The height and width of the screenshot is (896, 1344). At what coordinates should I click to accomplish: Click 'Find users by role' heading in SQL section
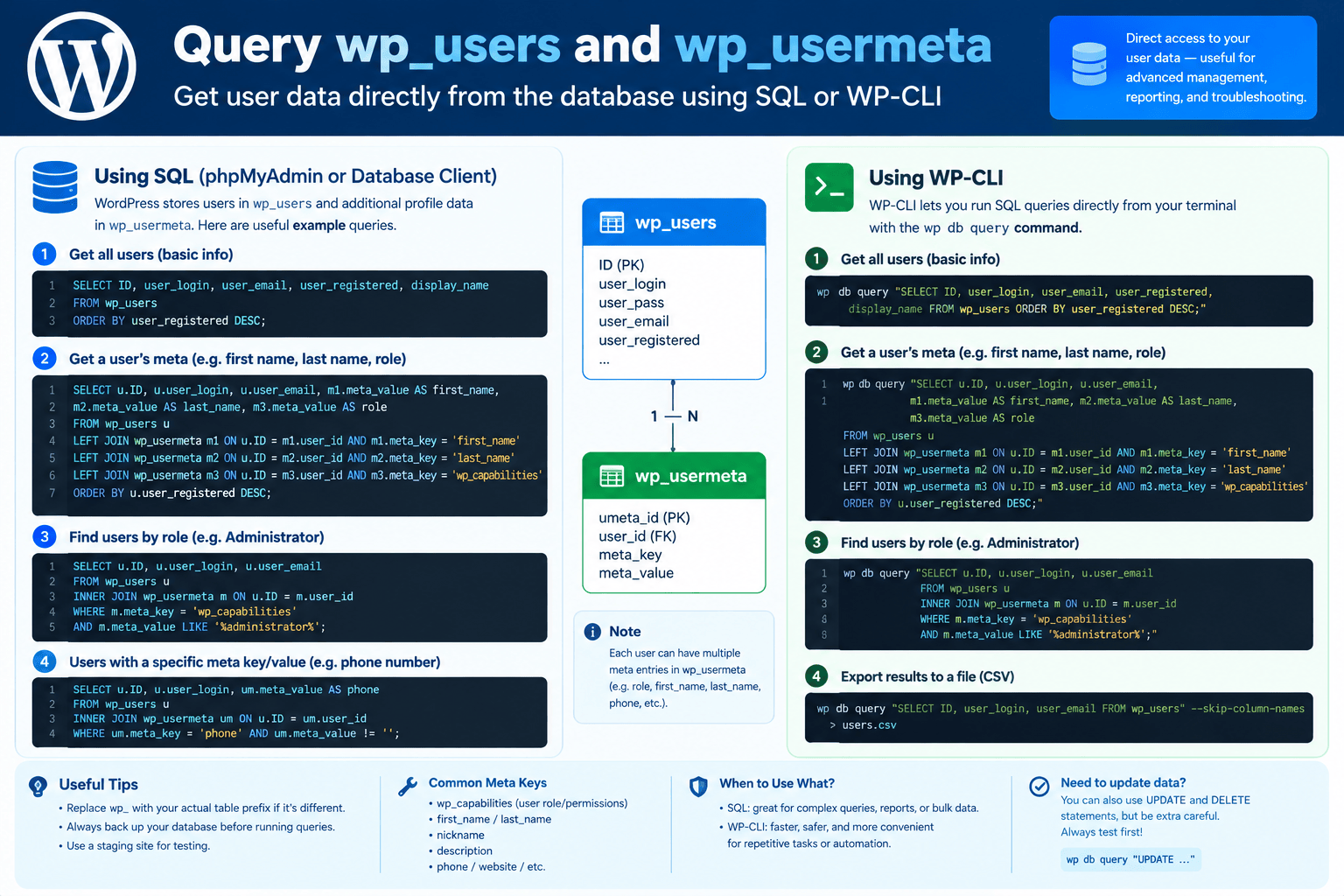coord(197,537)
